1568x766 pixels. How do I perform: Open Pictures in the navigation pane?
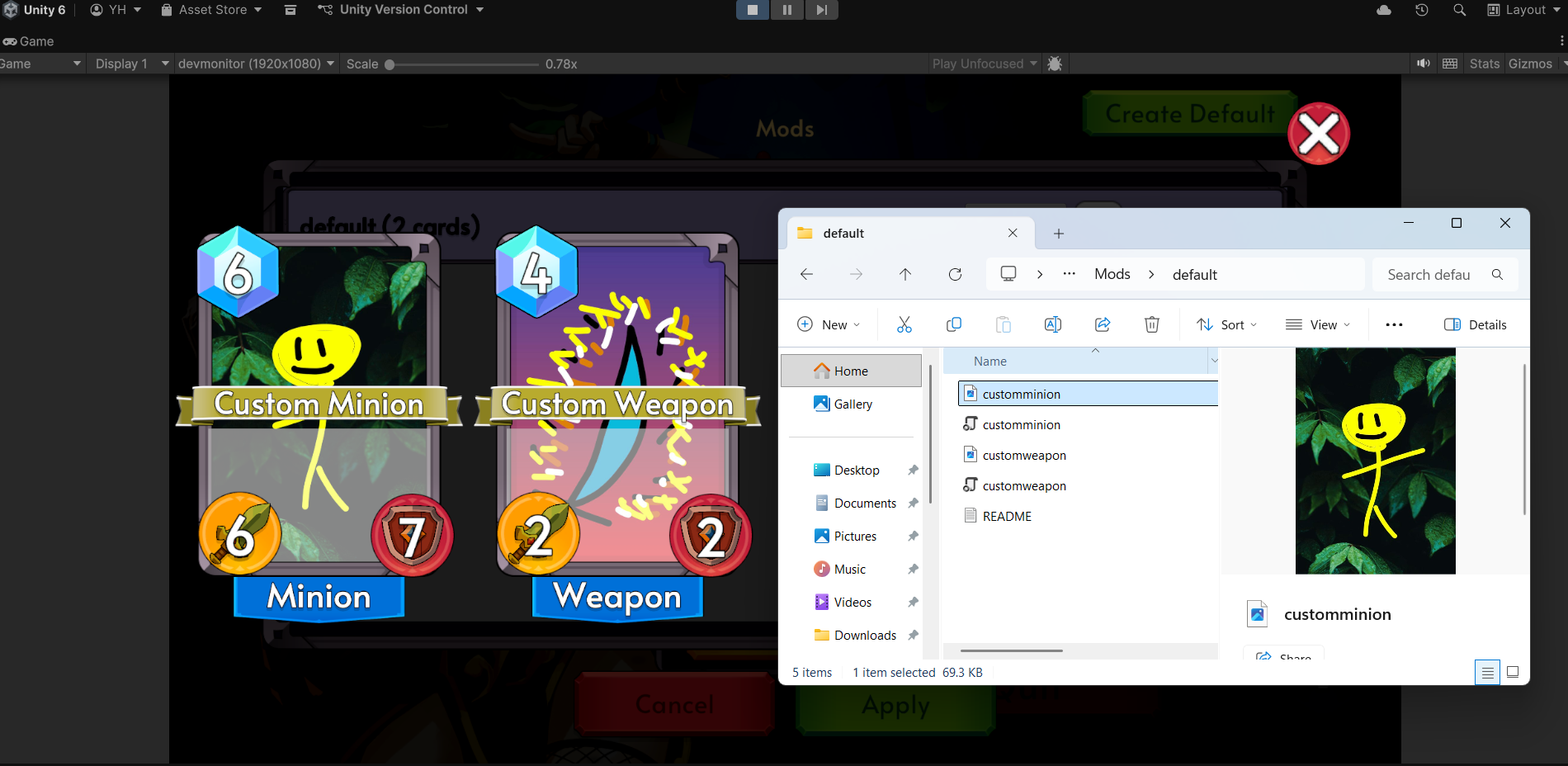point(851,536)
